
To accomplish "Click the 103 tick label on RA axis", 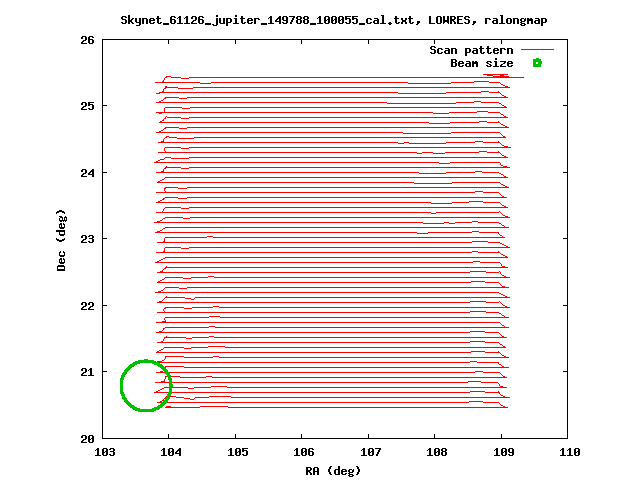I will coord(104,453).
